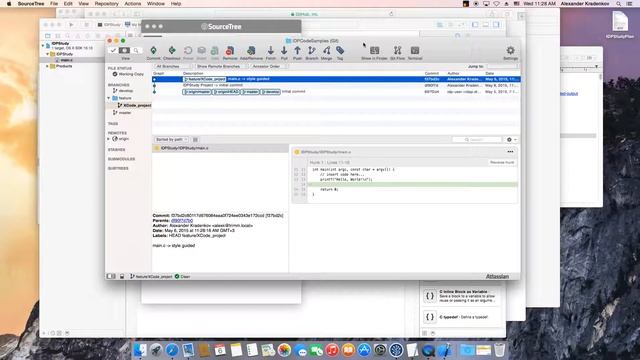Image resolution: width=640 pixels, height=360 pixels.
Task: Select File Status checkmark view
Action: click(x=113, y=50)
